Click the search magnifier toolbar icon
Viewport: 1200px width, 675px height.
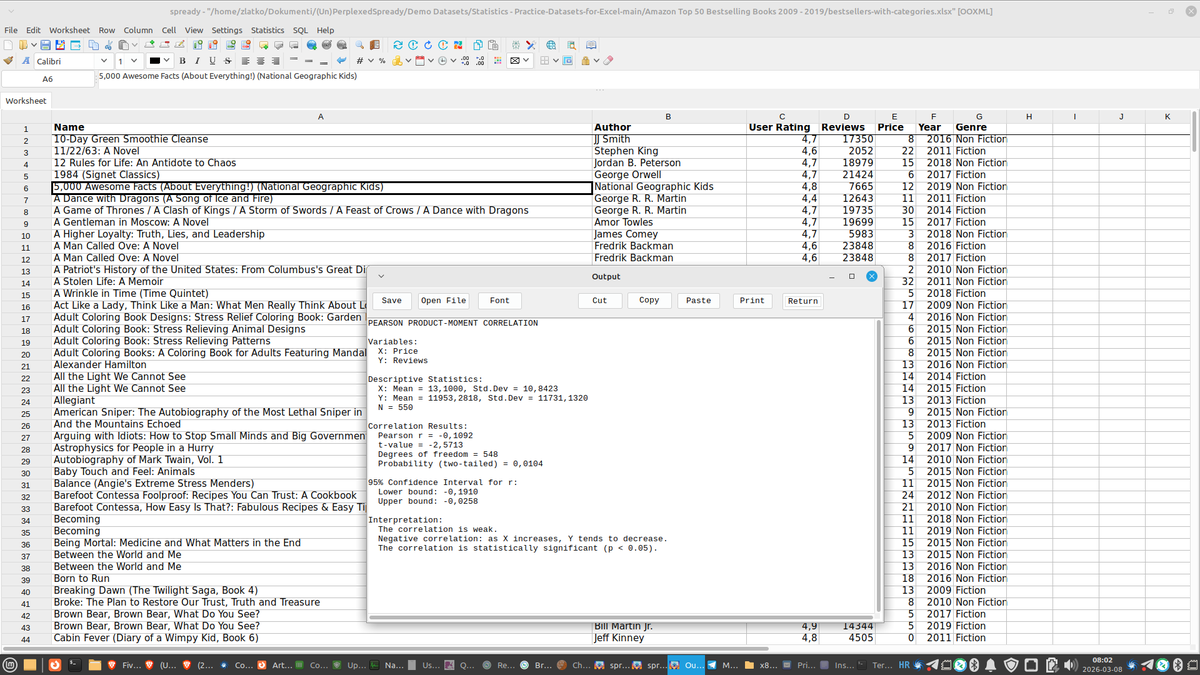click(359, 45)
